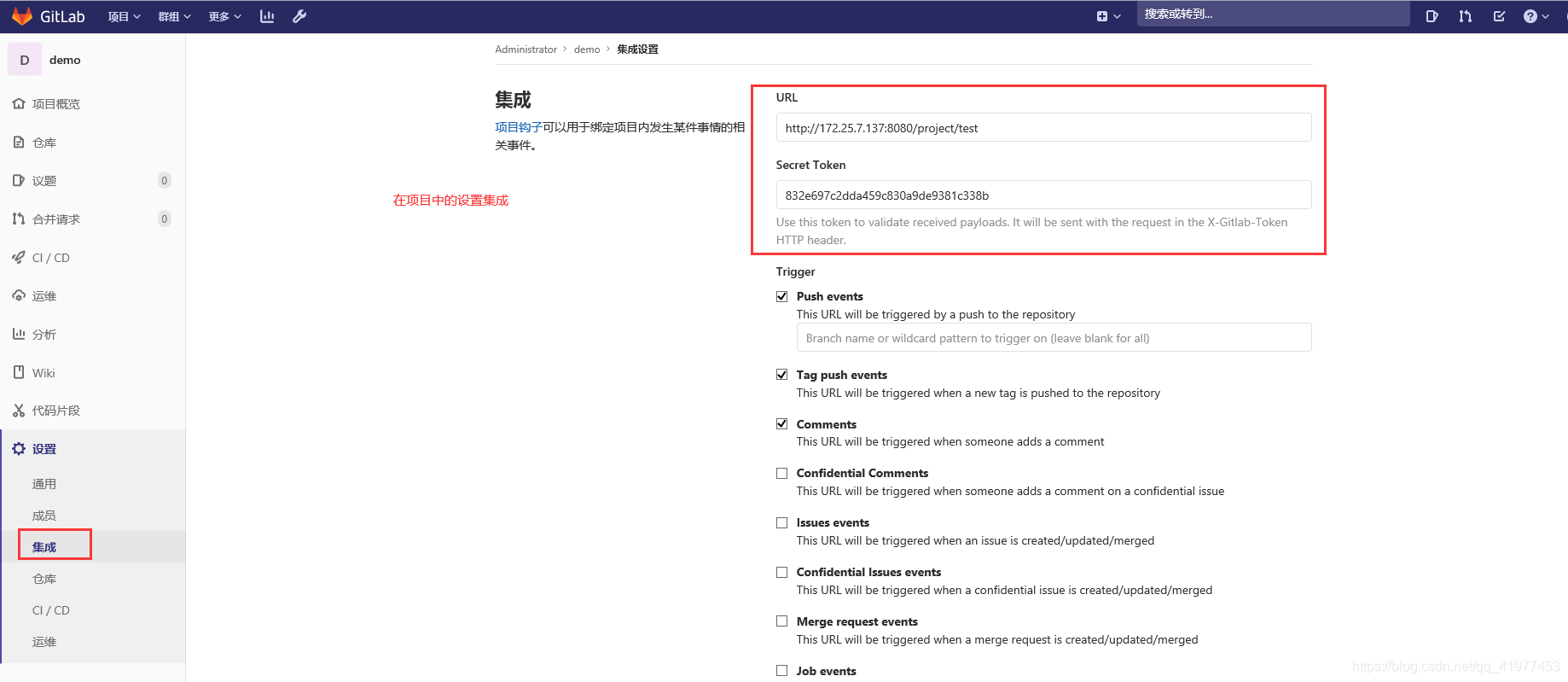Focus the 搜索或转到 search box
Viewport: 1568px width, 682px height.
click(1272, 15)
